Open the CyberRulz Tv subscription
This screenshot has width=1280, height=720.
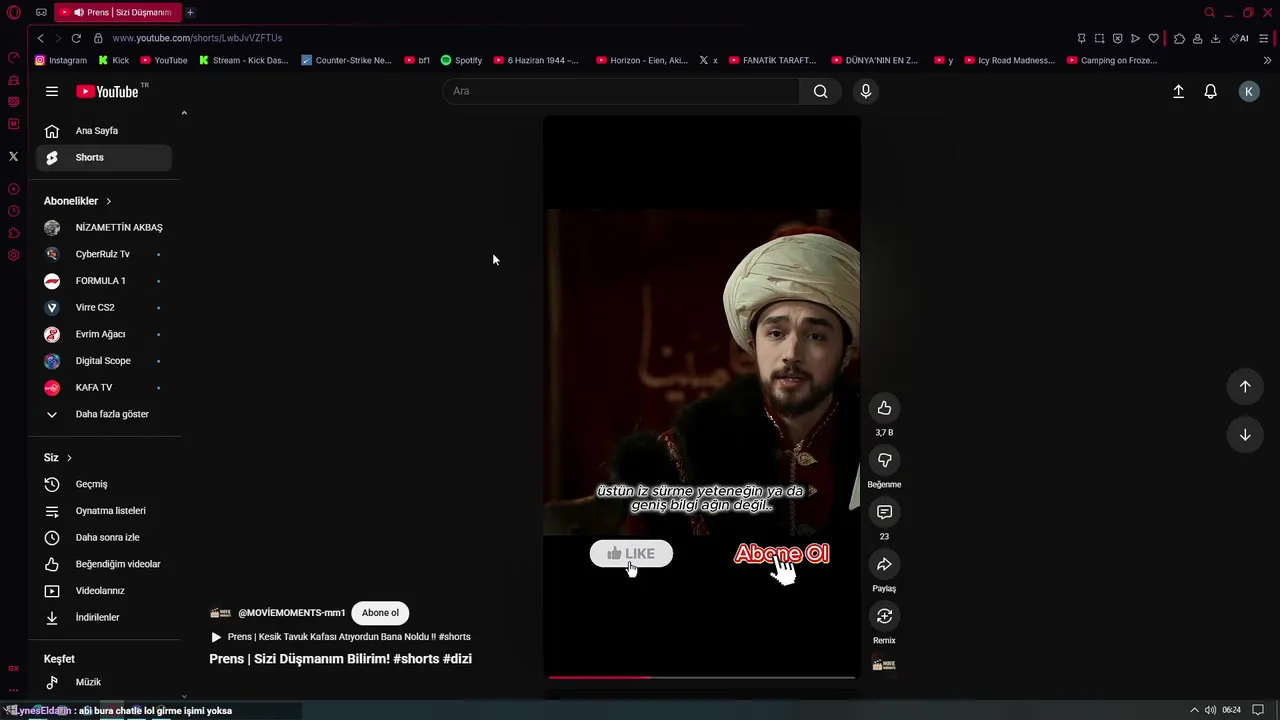pyautogui.click(x=104, y=254)
